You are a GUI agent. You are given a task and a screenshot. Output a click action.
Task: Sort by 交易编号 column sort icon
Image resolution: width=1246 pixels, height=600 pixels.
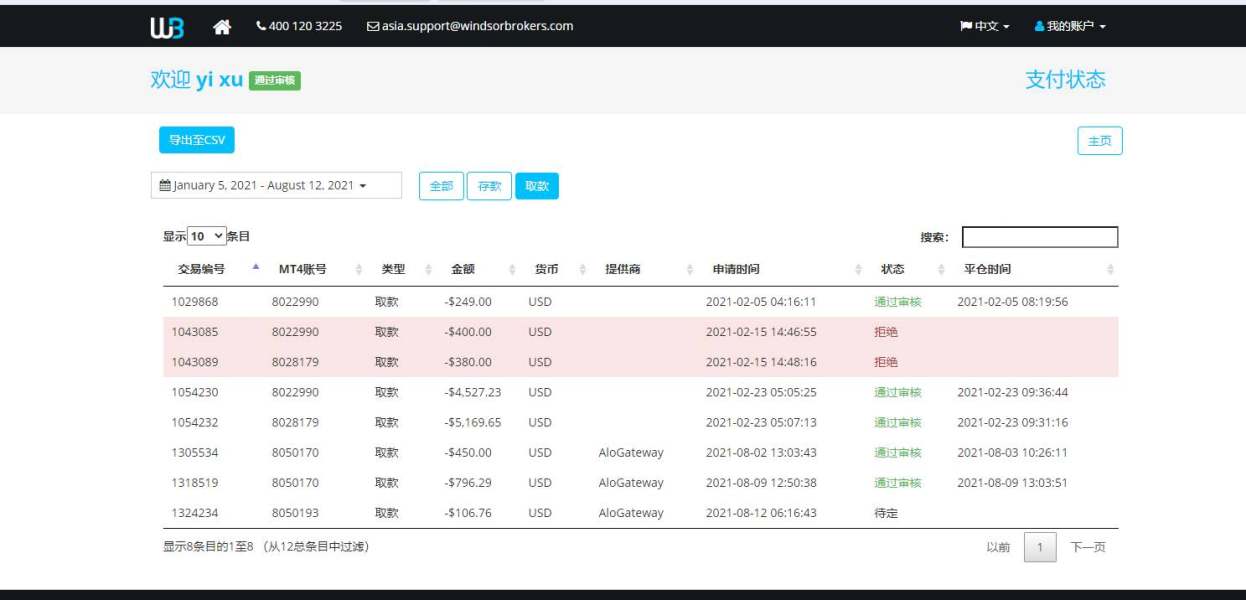[x=255, y=268]
